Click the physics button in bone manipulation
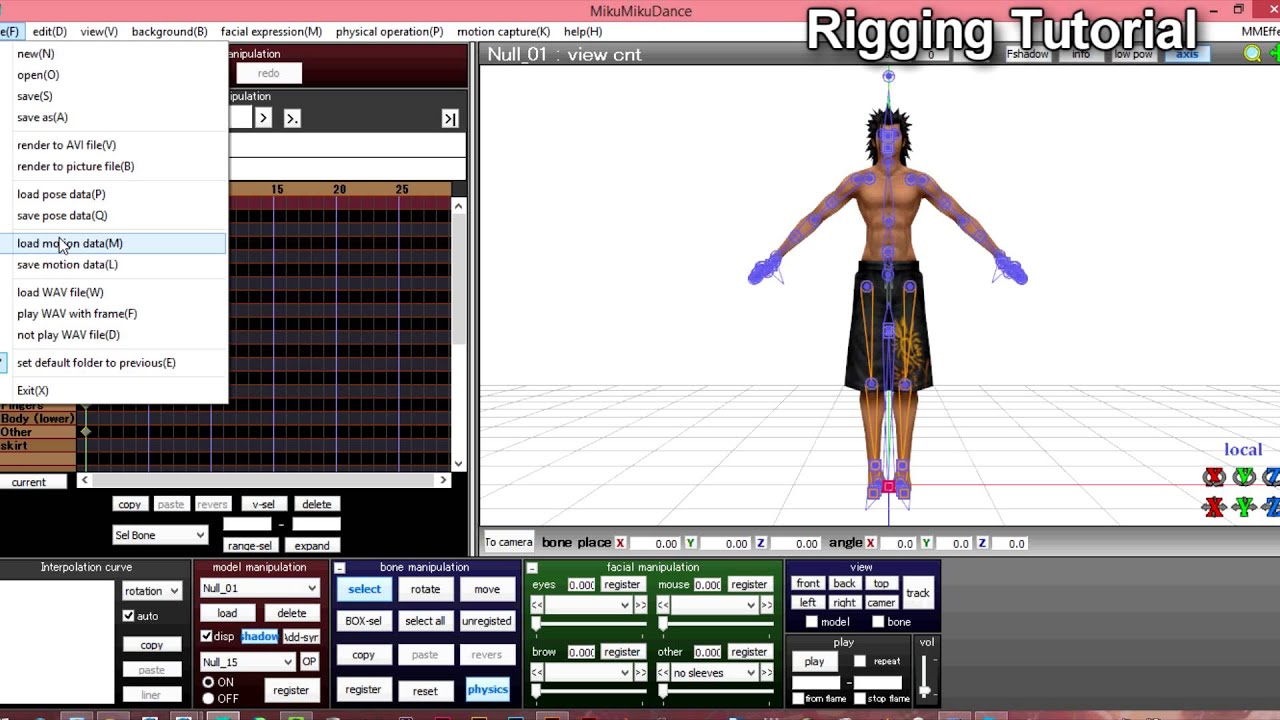This screenshot has width=1280, height=720. tap(487, 689)
